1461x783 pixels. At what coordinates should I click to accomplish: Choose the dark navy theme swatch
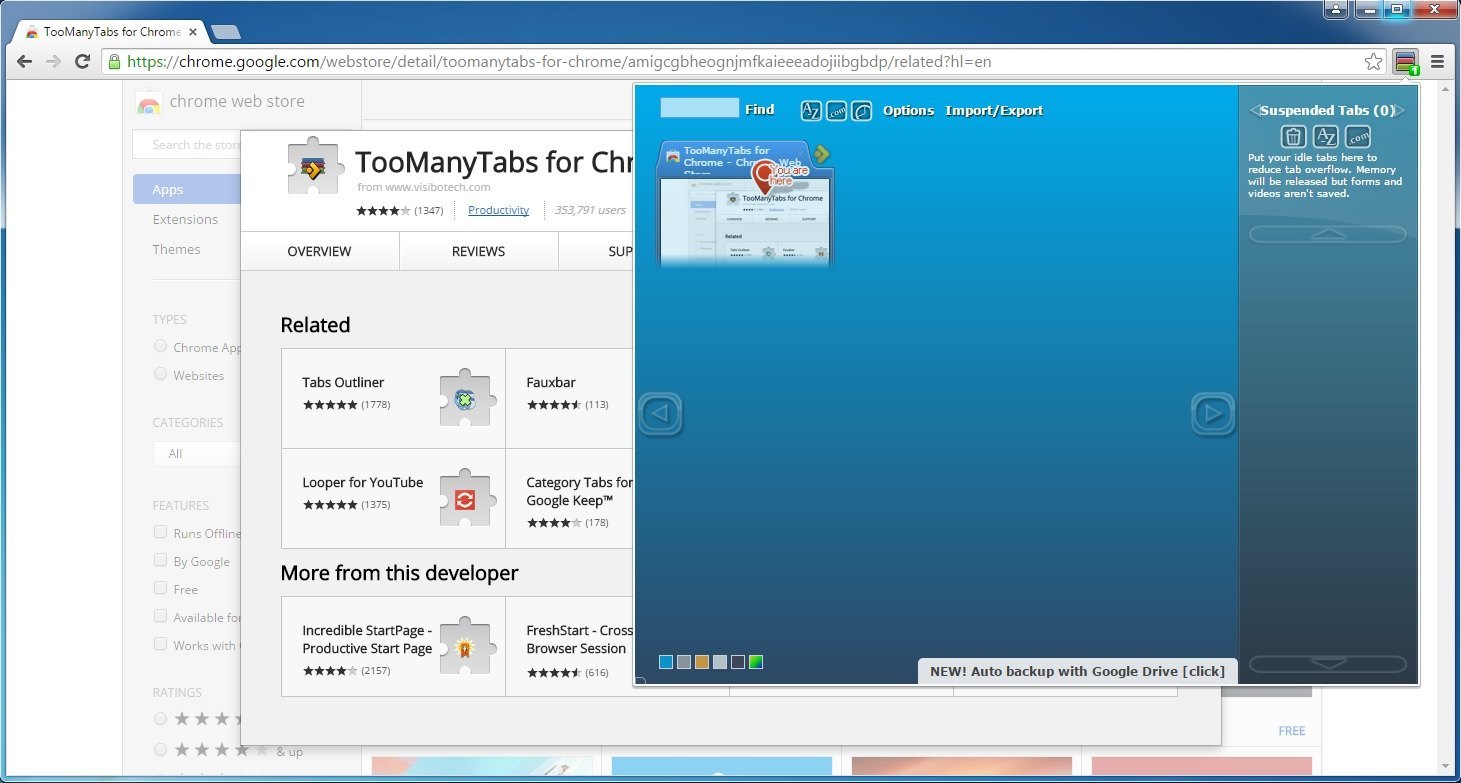(x=738, y=662)
